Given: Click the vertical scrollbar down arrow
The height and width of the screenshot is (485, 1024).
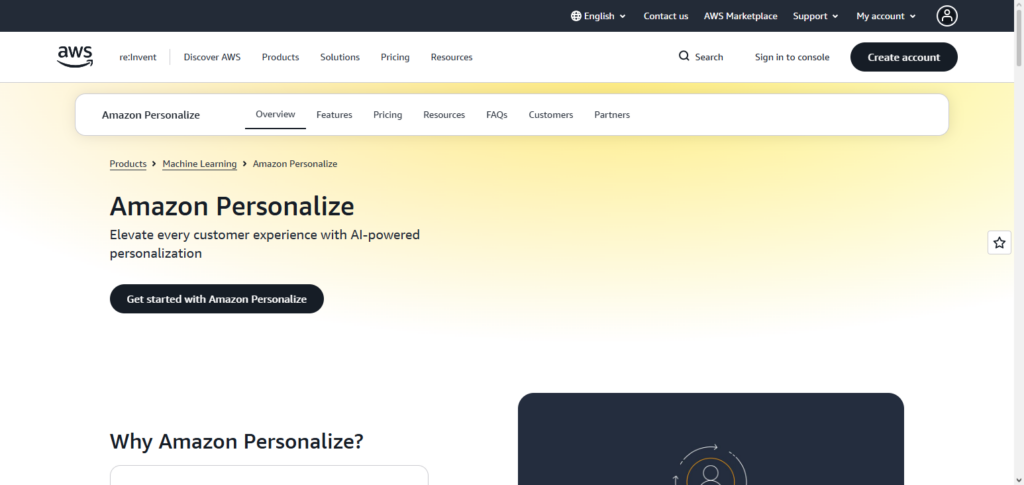Looking at the screenshot, I should point(1018,480).
